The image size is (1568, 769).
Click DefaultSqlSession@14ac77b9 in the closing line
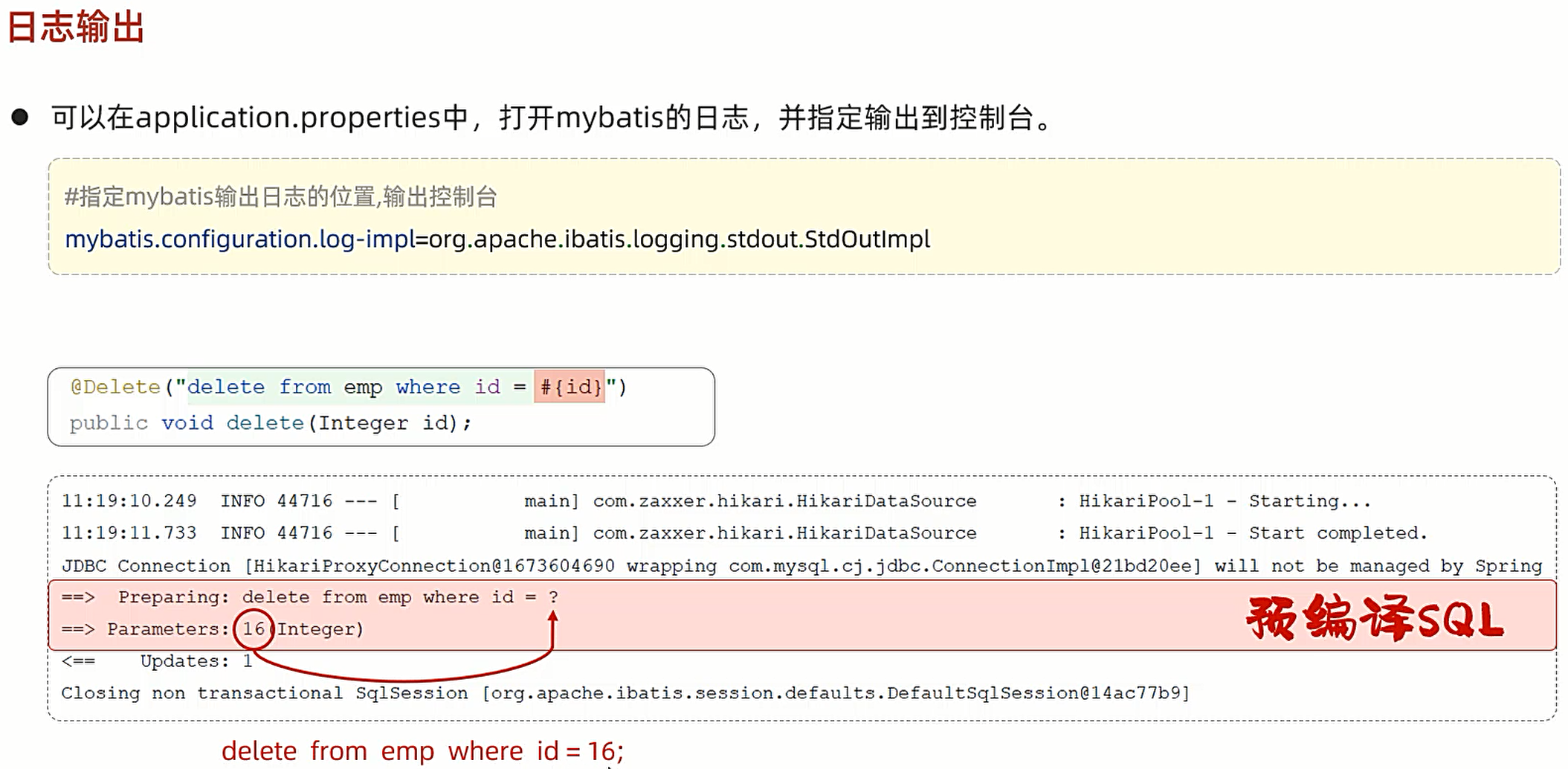tap(1034, 693)
